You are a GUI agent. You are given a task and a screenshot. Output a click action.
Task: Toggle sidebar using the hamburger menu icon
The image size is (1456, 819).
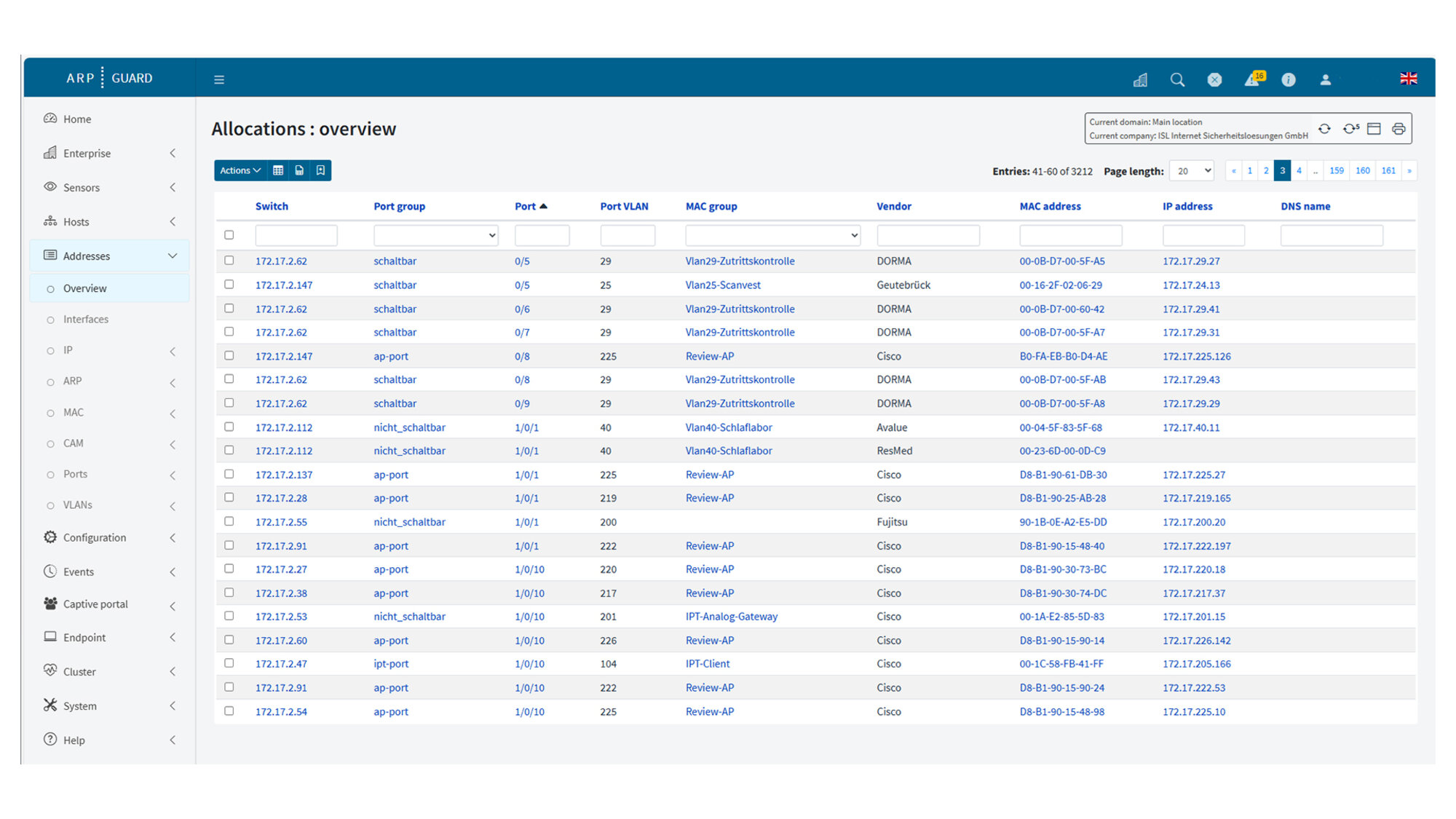click(219, 79)
